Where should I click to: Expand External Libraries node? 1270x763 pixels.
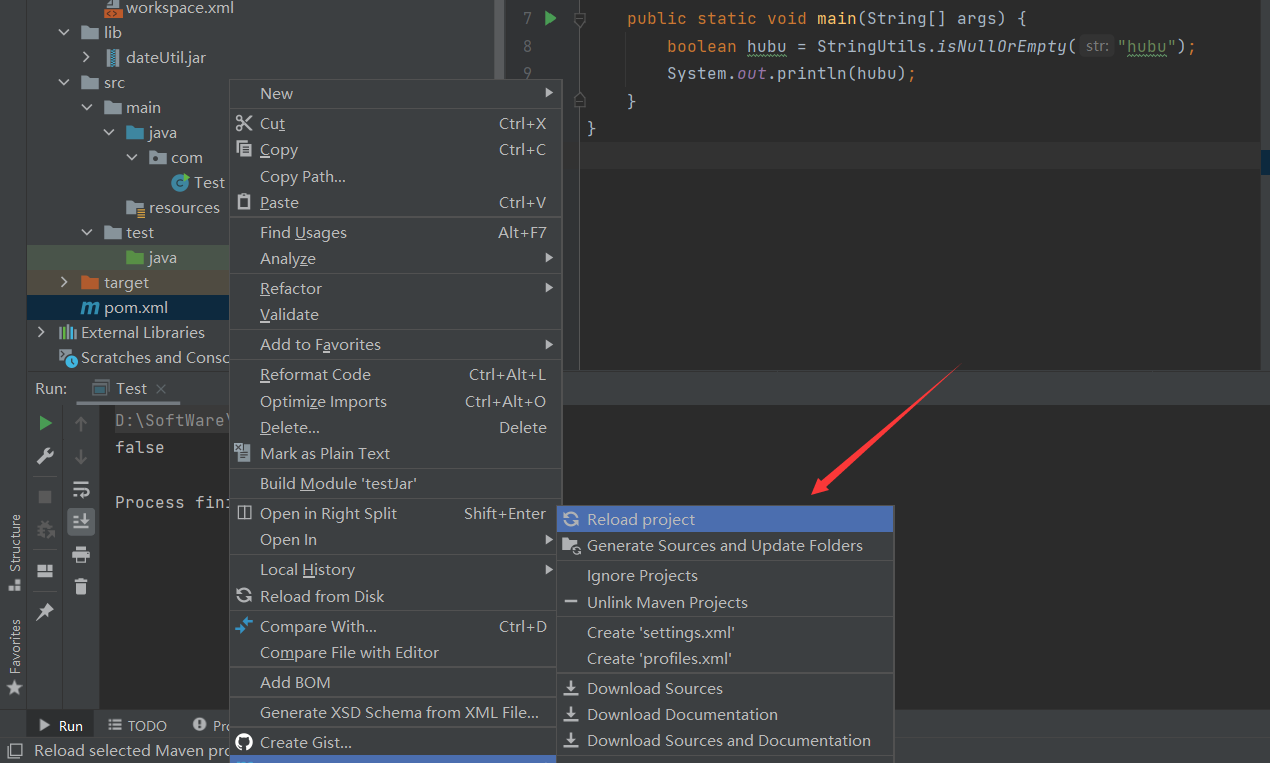pos(41,332)
